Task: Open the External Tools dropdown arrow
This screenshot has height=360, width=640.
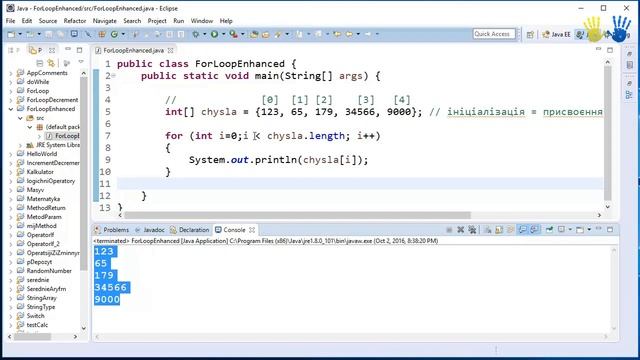Action: pos(242,34)
